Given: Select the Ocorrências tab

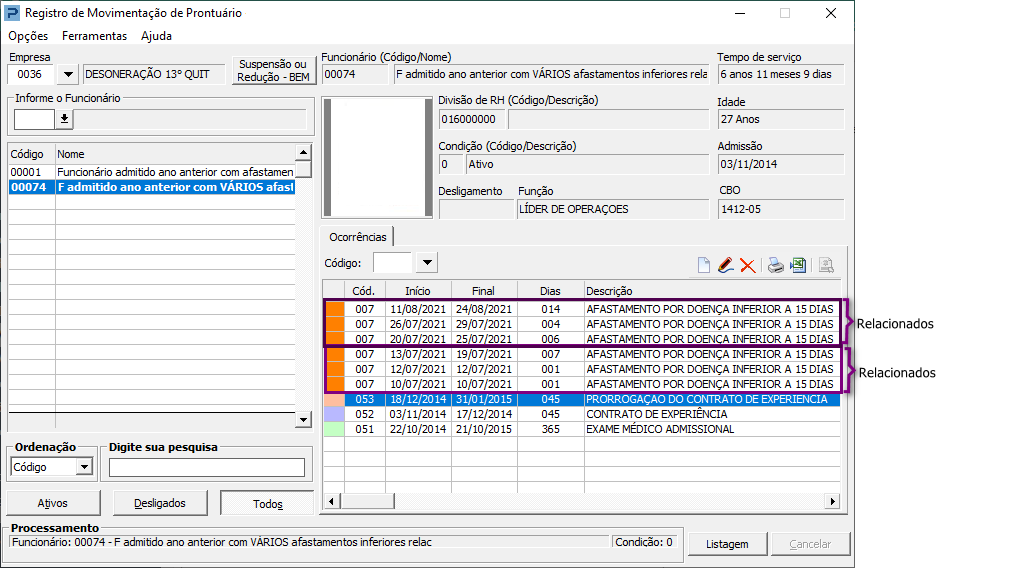Looking at the screenshot, I should (358, 237).
